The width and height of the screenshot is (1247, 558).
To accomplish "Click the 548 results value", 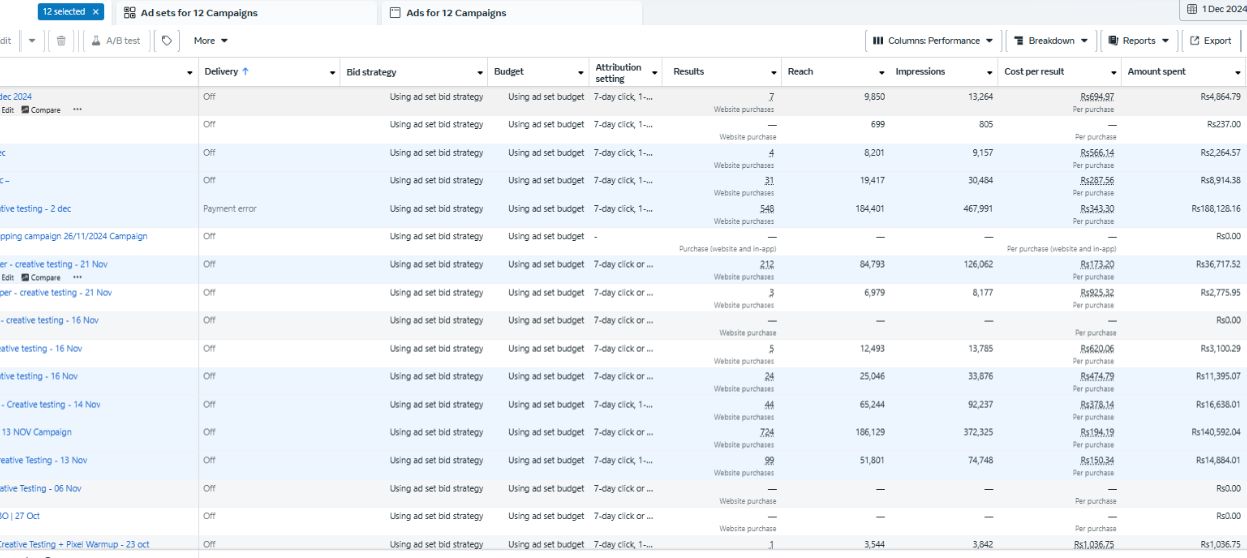I will coord(766,209).
